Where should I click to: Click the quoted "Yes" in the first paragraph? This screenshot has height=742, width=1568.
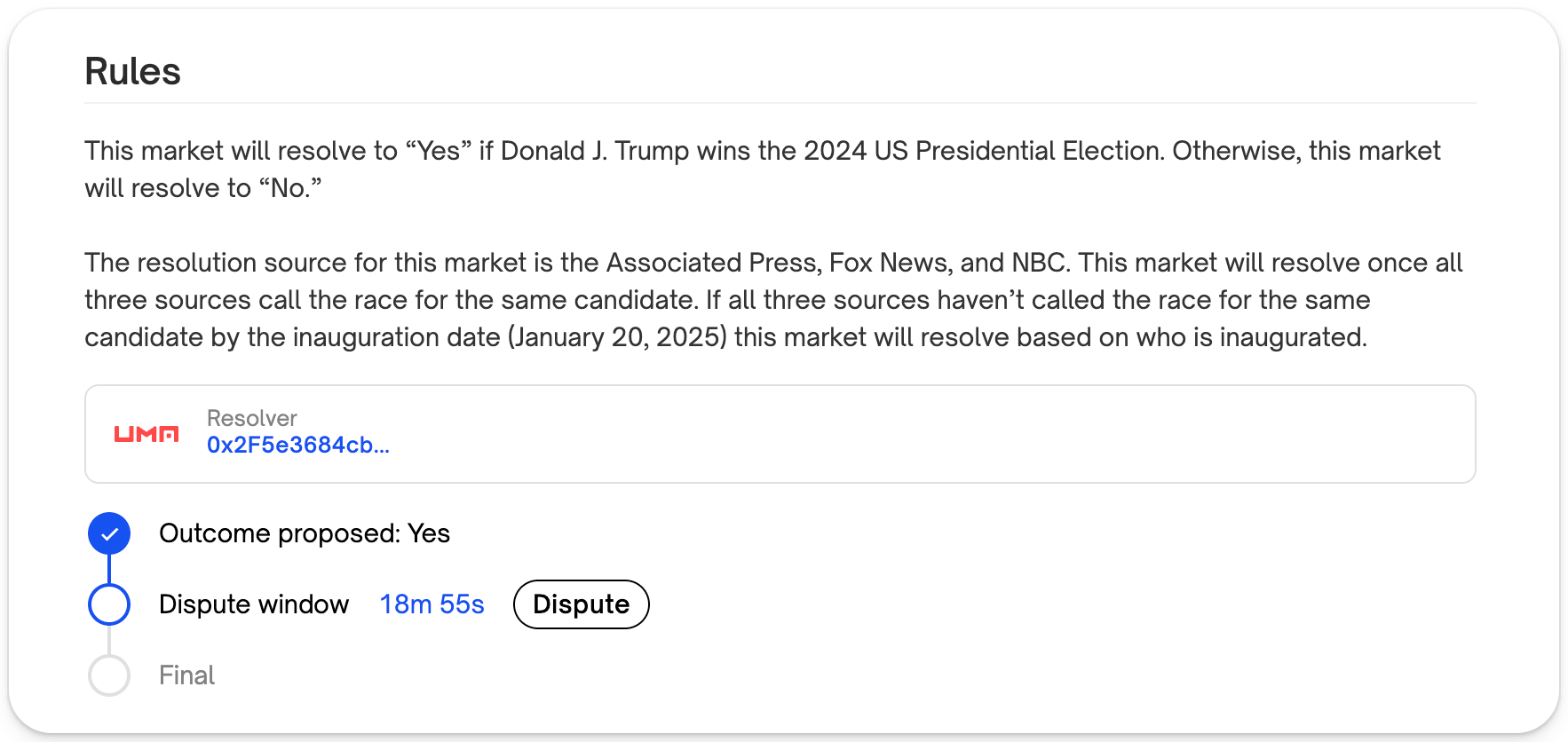click(x=438, y=151)
